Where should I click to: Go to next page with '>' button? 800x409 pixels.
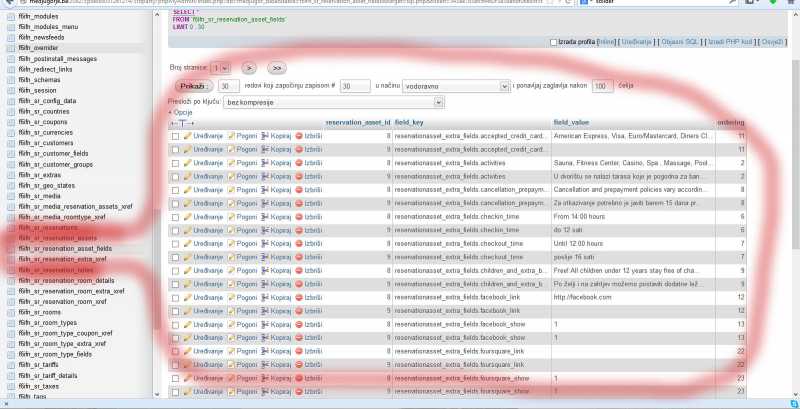coord(249,67)
